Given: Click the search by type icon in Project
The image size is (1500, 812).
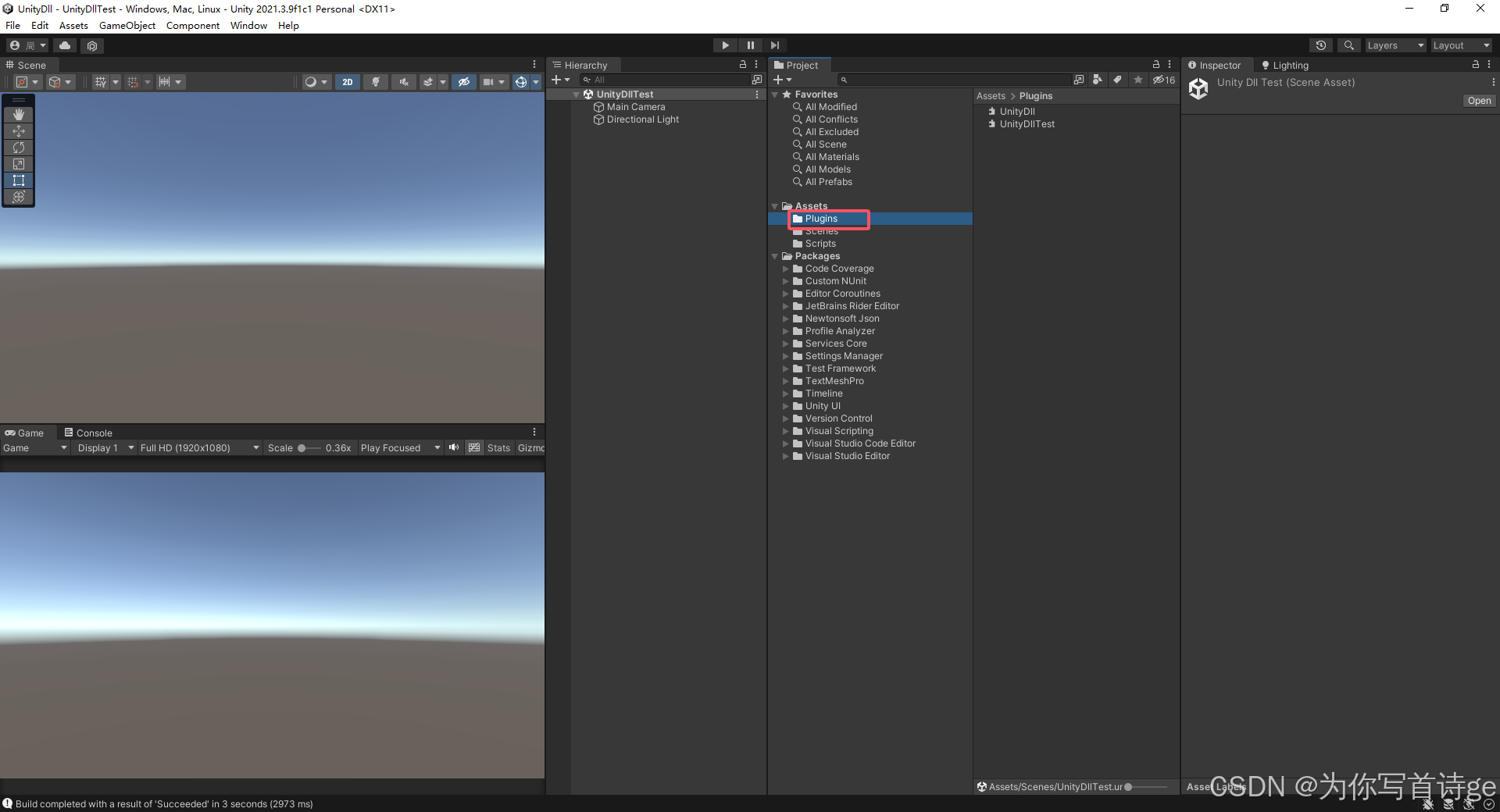Looking at the screenshot, I should tap(1098, 80).
